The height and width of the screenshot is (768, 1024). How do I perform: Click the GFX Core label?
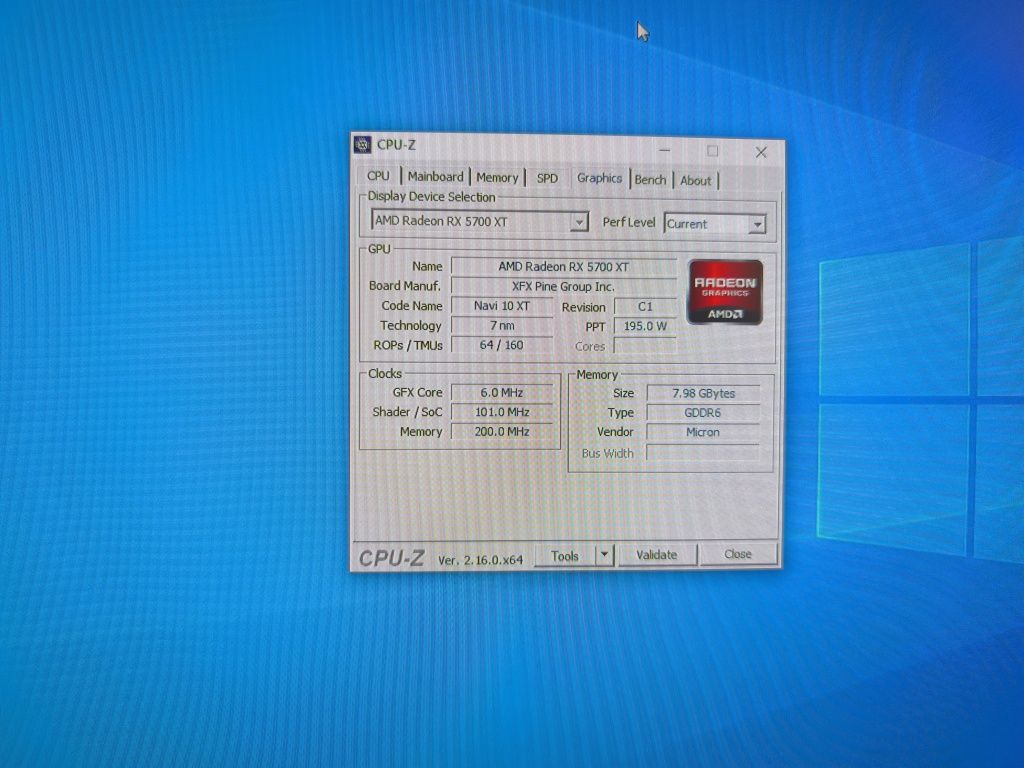(417, 392)
